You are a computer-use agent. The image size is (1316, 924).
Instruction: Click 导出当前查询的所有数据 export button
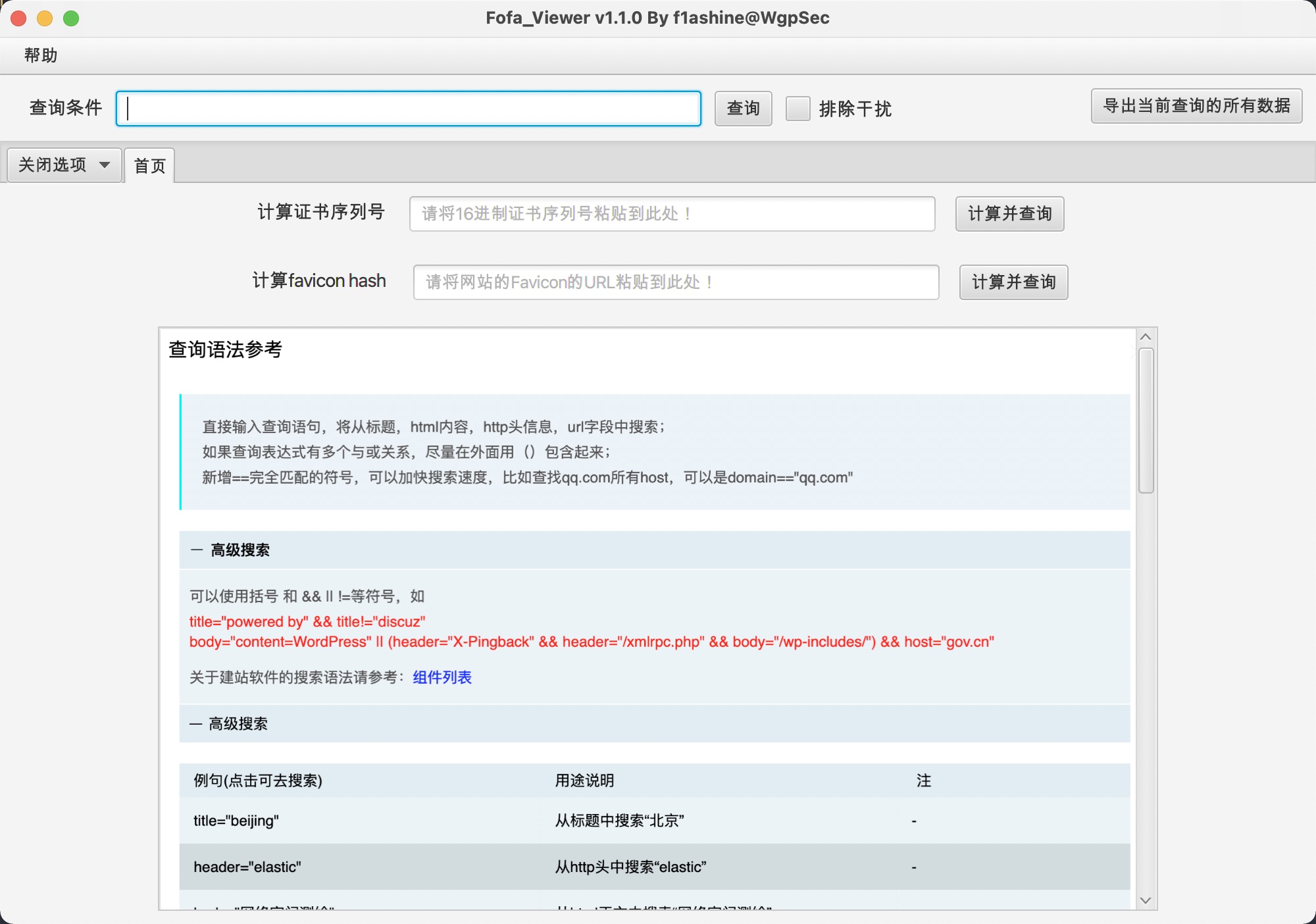[1196, 106]
